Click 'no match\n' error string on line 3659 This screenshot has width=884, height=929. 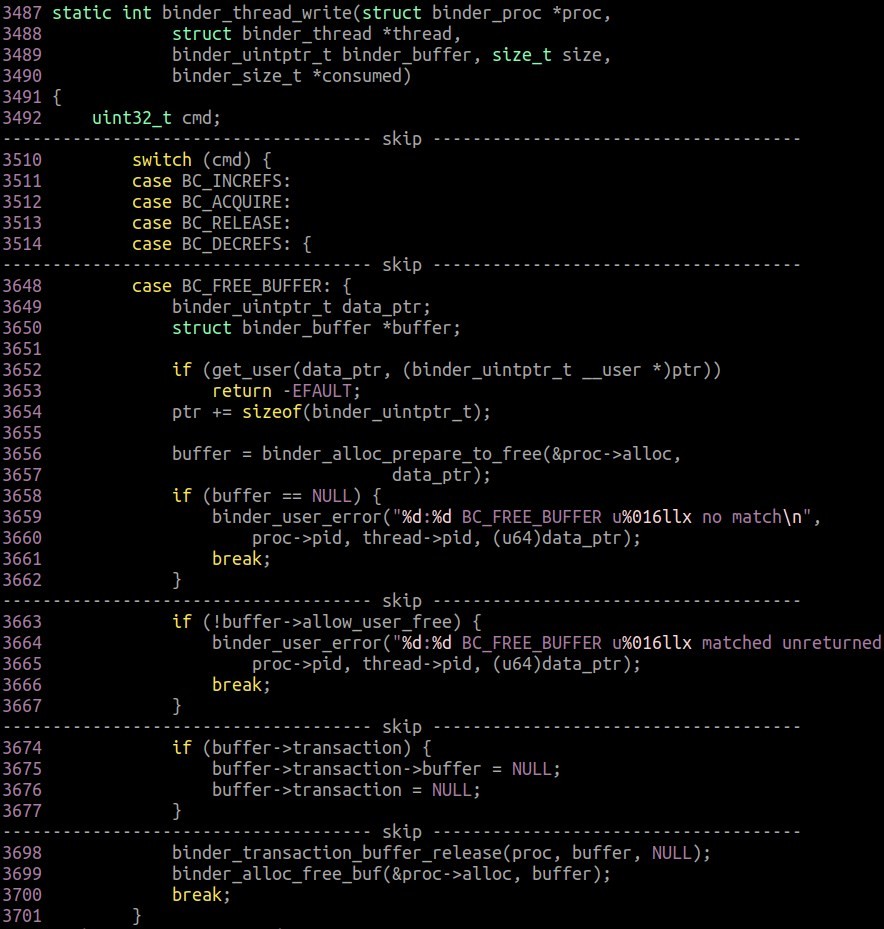coord(752,517)
